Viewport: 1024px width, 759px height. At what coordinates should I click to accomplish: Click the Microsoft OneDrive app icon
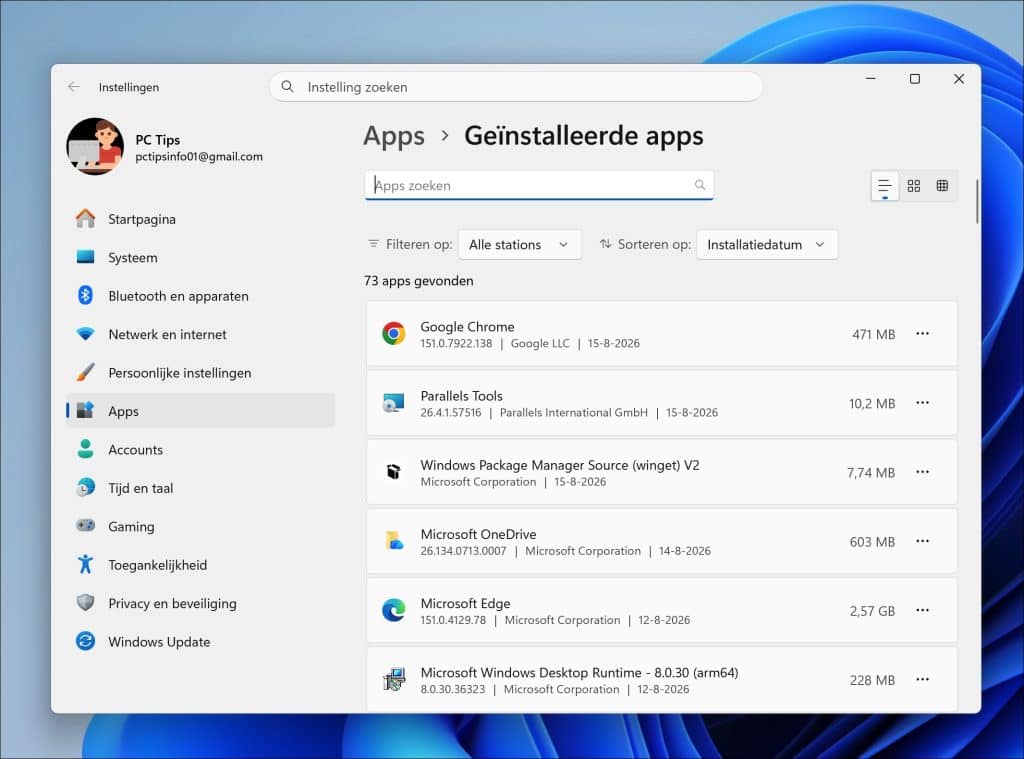pos(394,541)
